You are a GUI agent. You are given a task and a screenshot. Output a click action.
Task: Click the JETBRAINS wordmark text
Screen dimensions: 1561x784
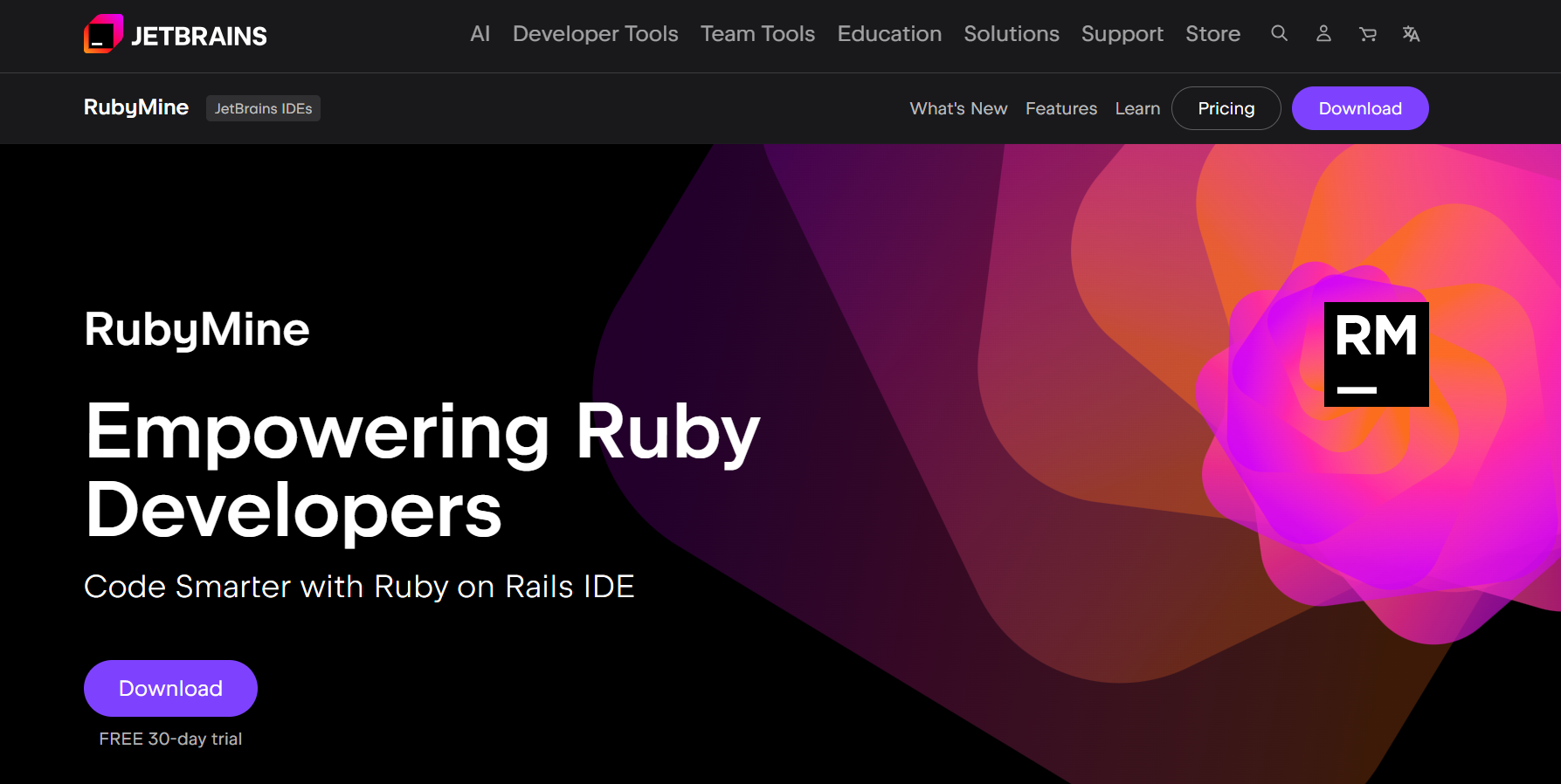tap(199, 36)
